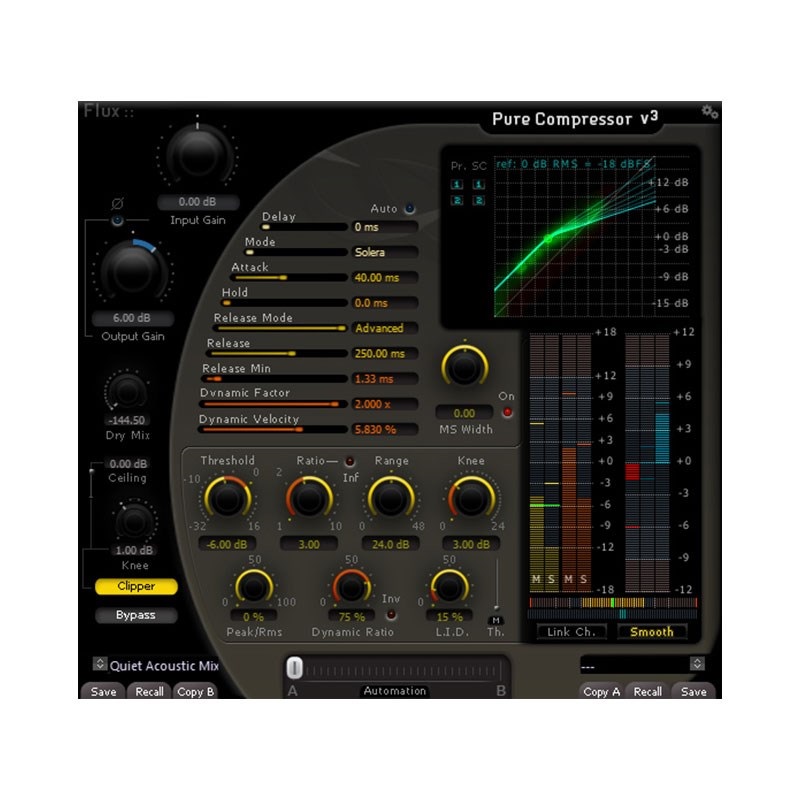Toggle the Auto delay button

click(409, 209)
